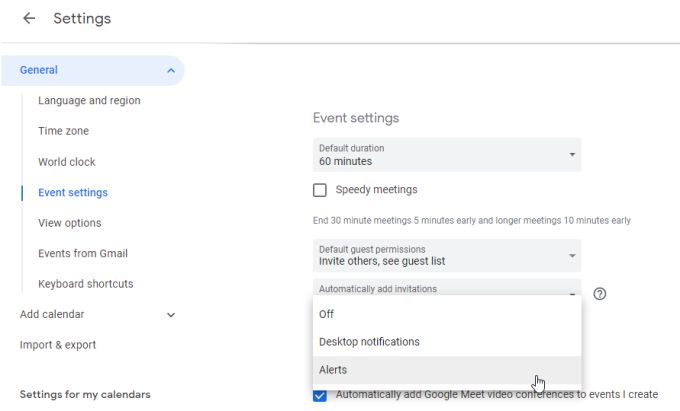Open the Time zone settings
680x411 pixels.
pyautogui.click(x=63, y=131)
